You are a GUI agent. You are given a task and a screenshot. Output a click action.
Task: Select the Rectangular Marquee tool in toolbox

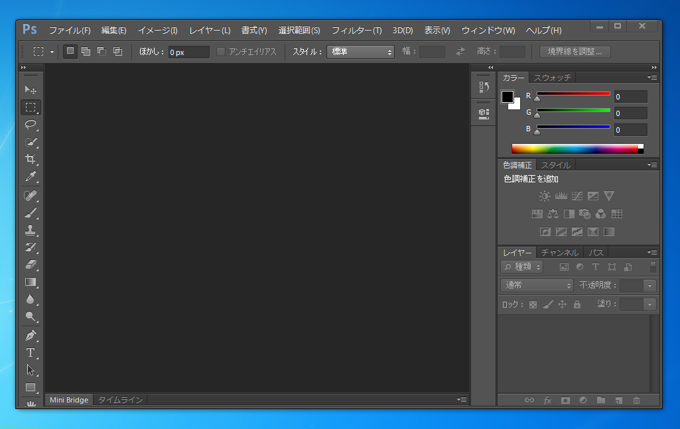point(30,107)
